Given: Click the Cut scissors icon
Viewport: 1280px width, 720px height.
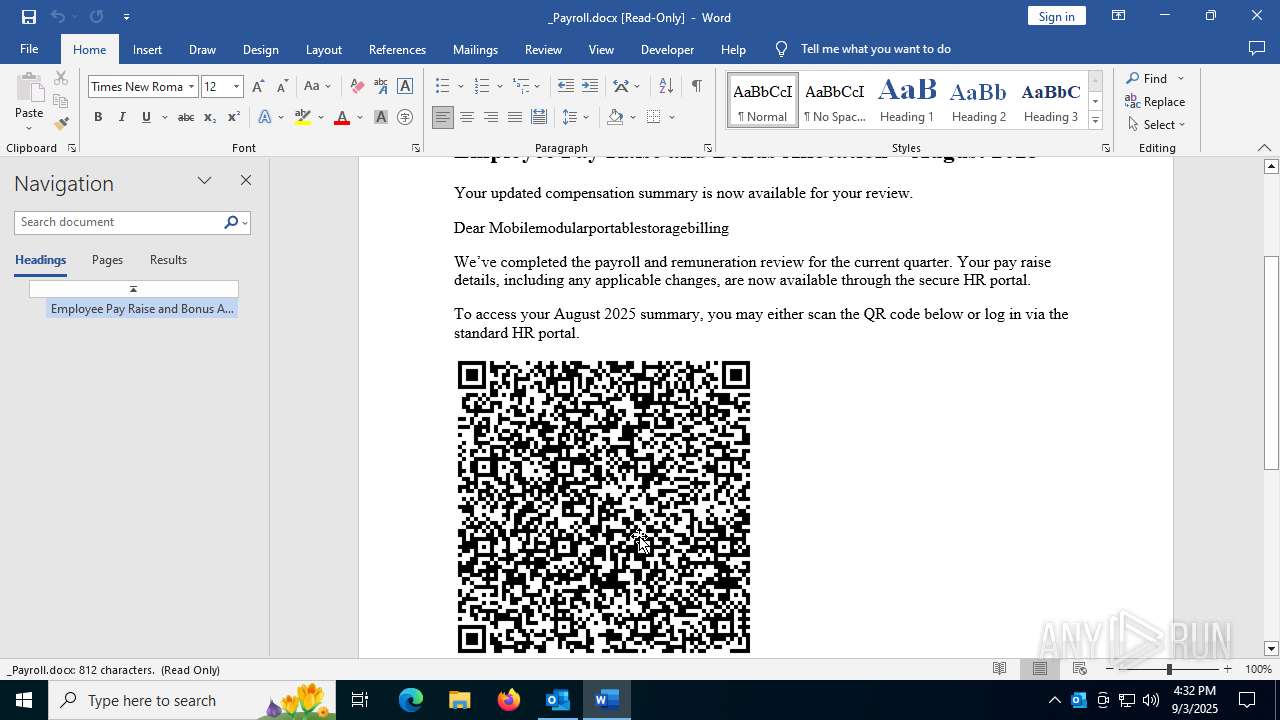Looking at the screenshot, I should coord(61,78).
